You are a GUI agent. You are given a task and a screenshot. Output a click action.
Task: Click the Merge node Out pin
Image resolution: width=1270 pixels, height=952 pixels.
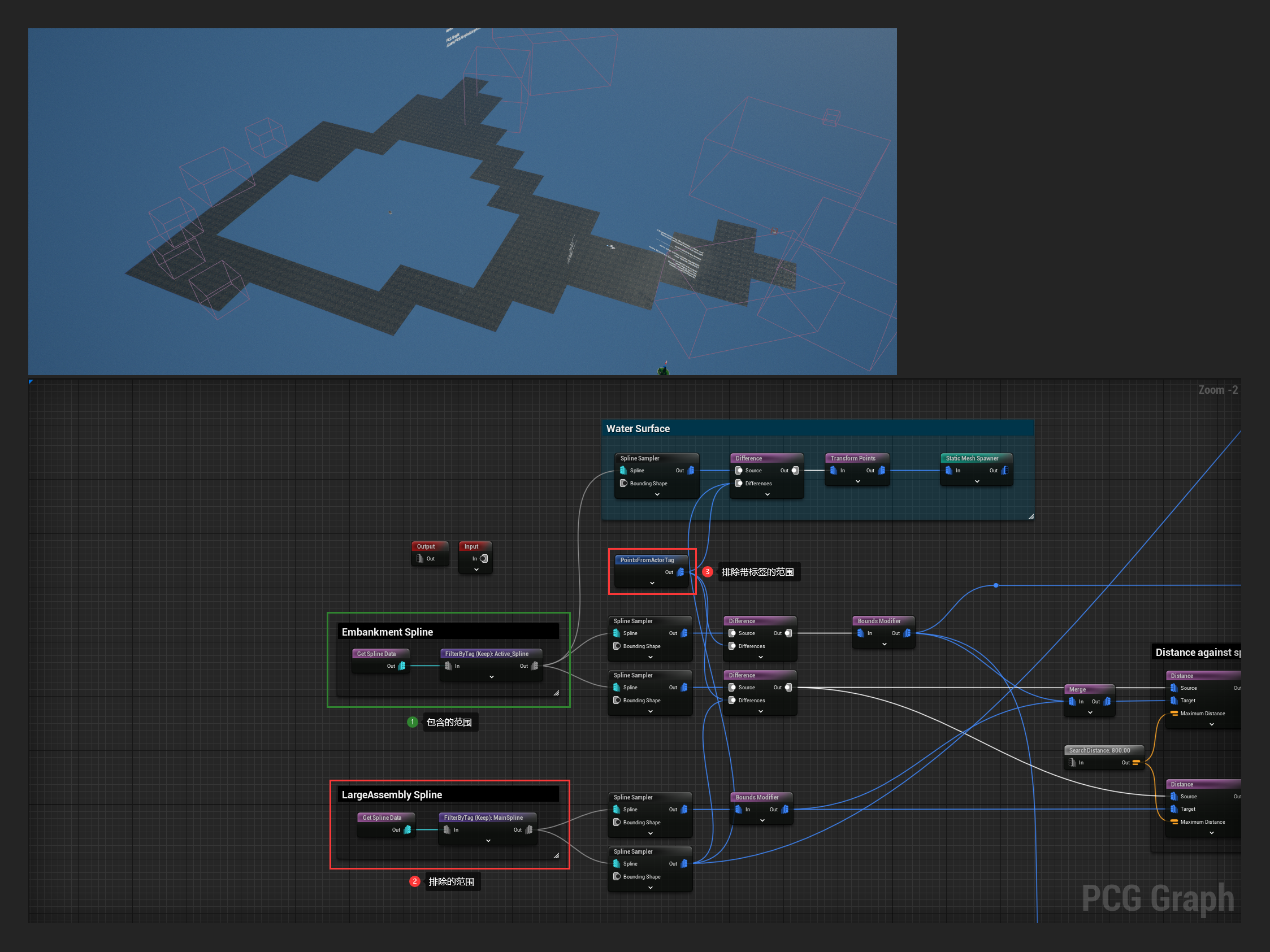1107,701
